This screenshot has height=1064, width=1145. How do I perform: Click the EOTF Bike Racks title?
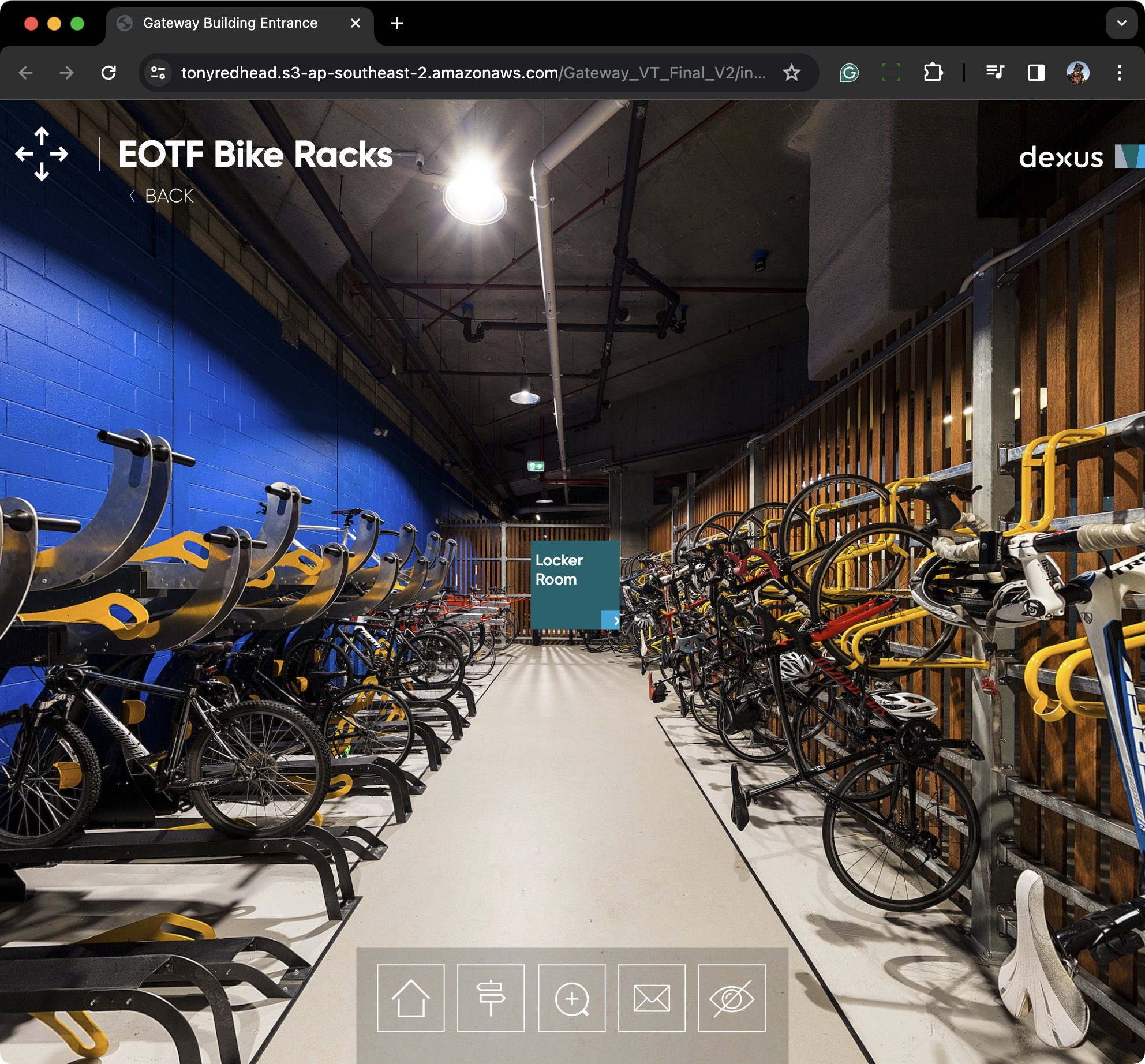click(256, 155)
